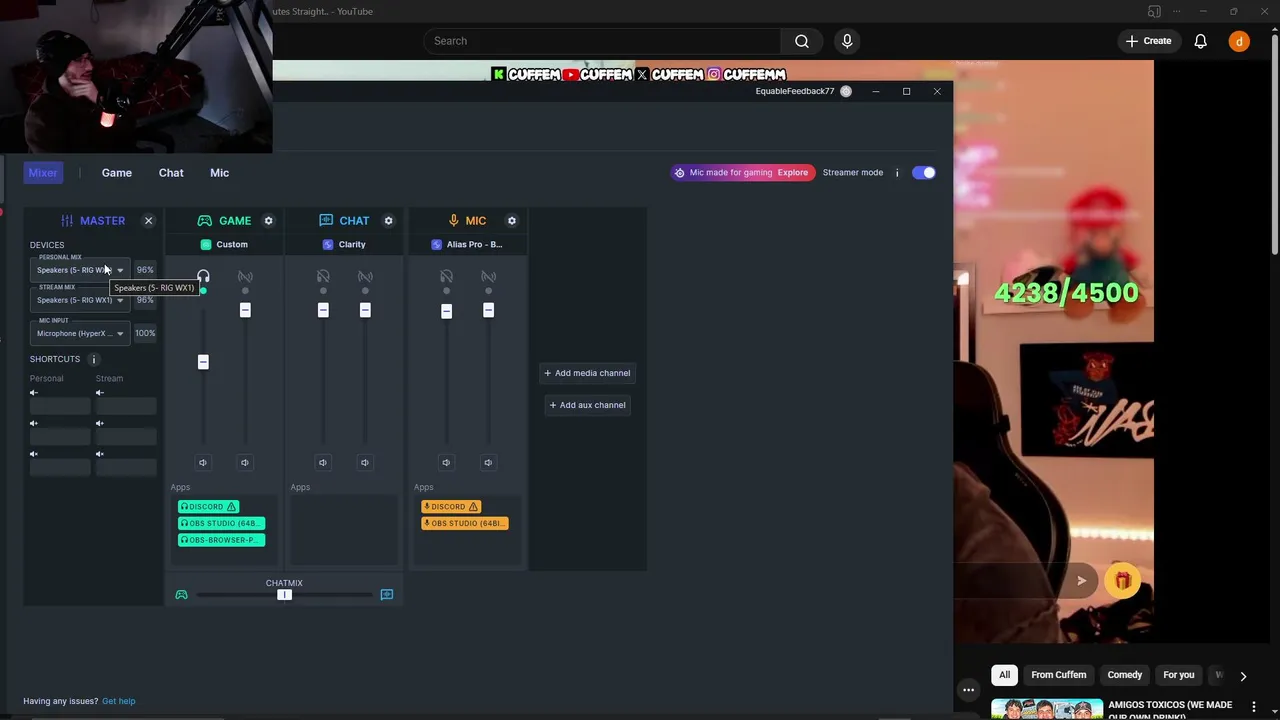
Task: Open the Get help link
Action: [118, 701]
